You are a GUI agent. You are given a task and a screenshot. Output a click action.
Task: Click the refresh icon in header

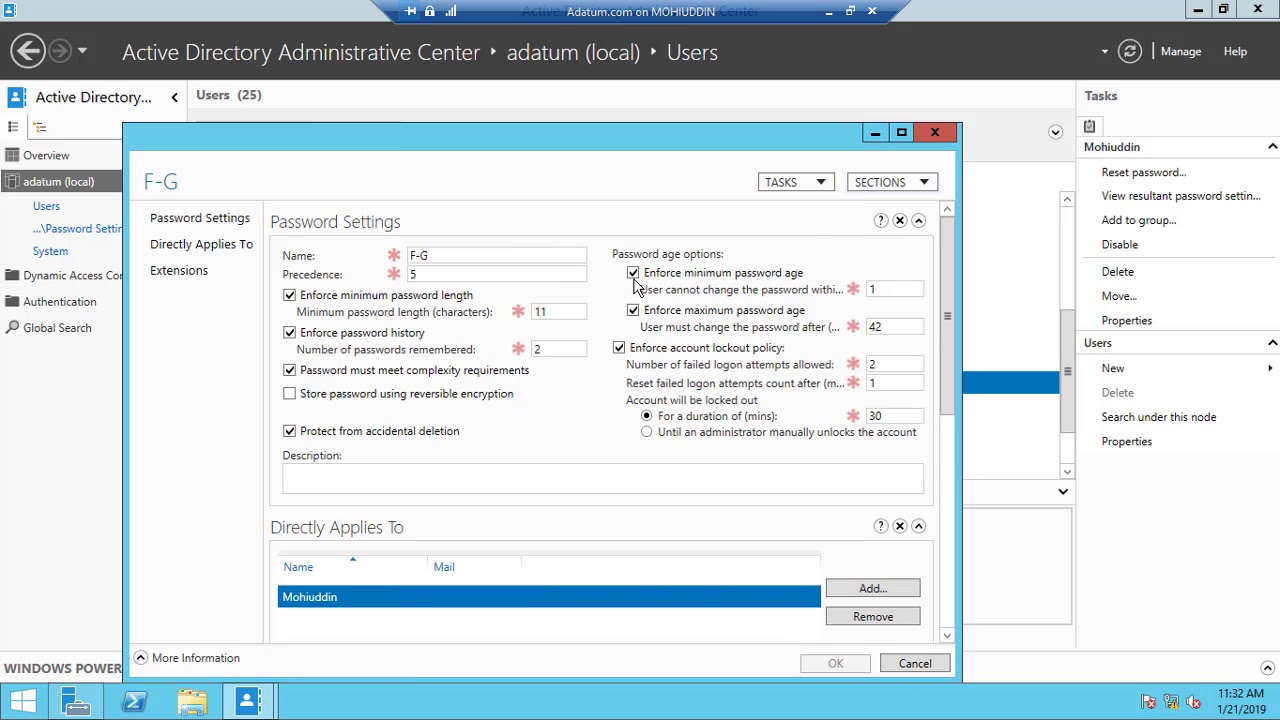point(1130,52)
